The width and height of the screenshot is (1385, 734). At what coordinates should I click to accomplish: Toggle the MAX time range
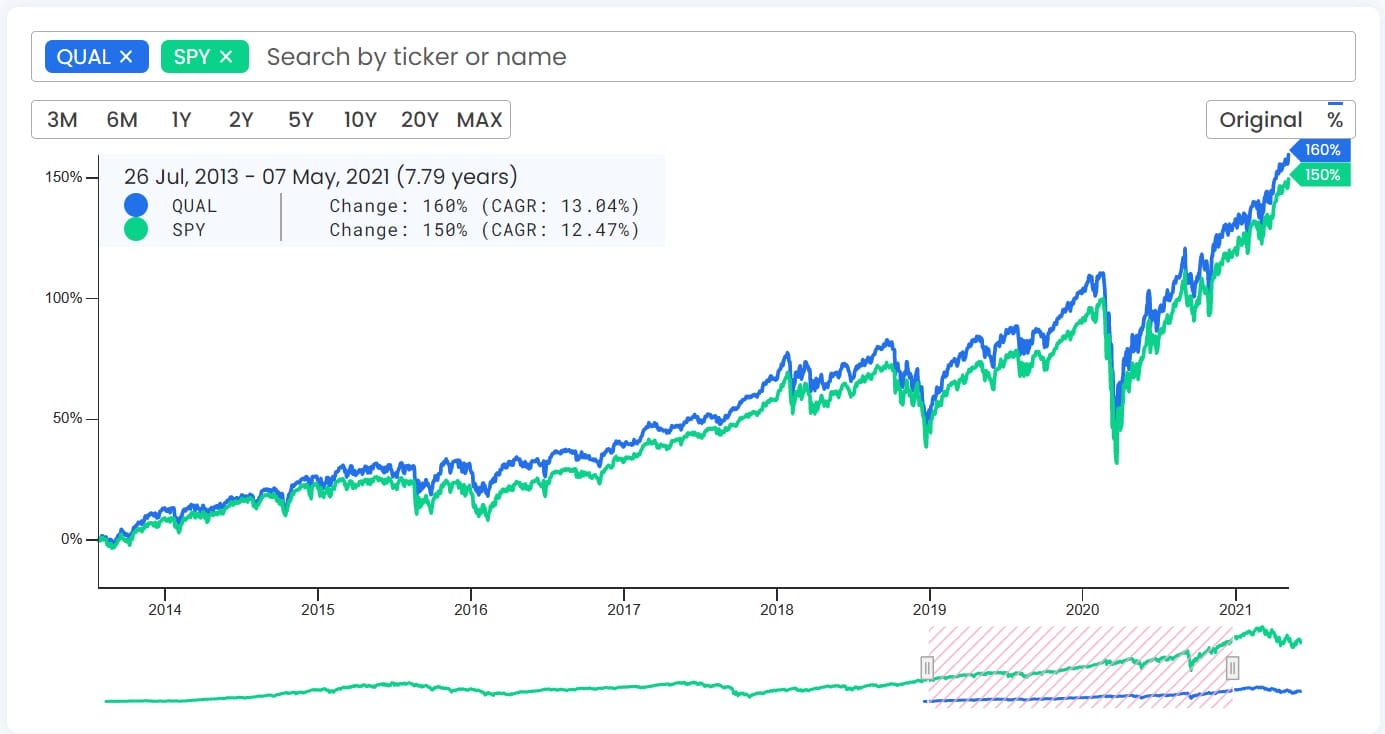pyautogui.click(x=481, y=119)
